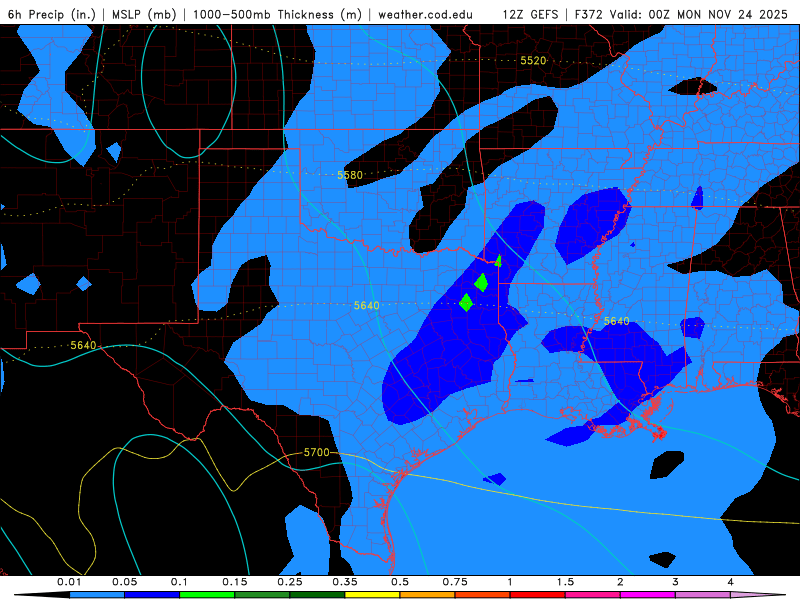Click the 4 color bar value

tap(731, 582)
